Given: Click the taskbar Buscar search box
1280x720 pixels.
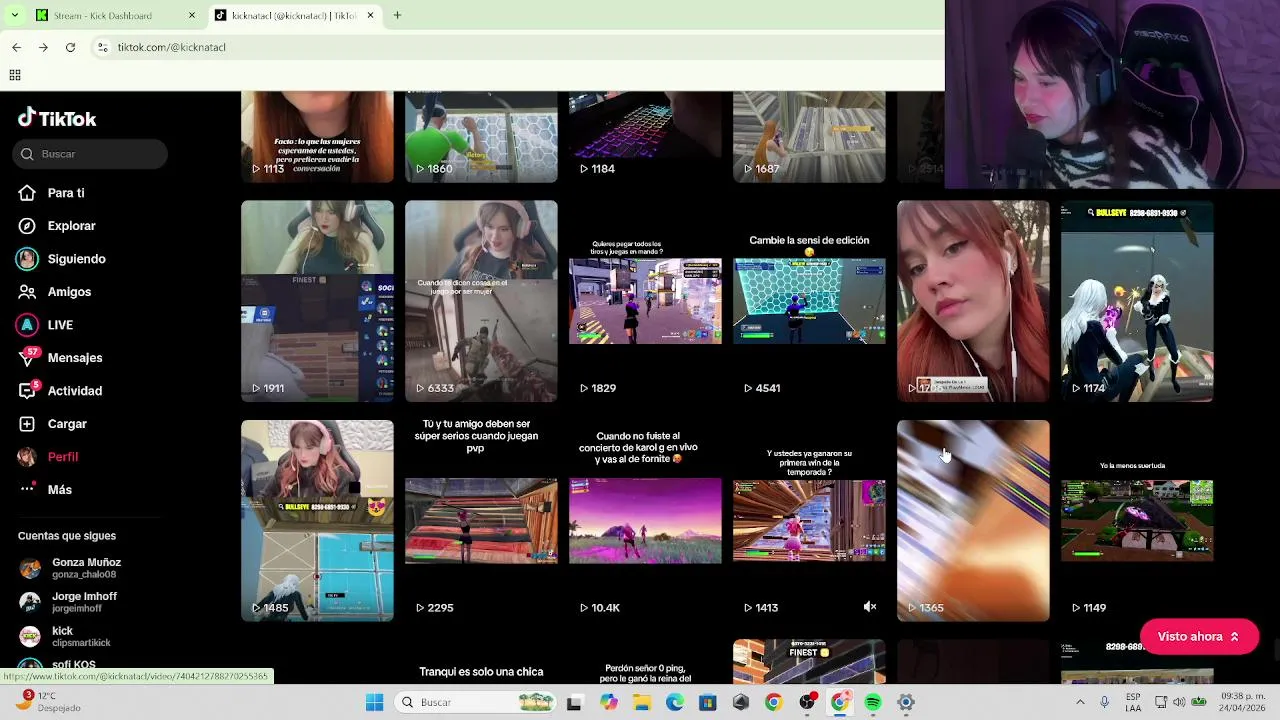Looking at the screenshot, I should [x=476, y=702].
